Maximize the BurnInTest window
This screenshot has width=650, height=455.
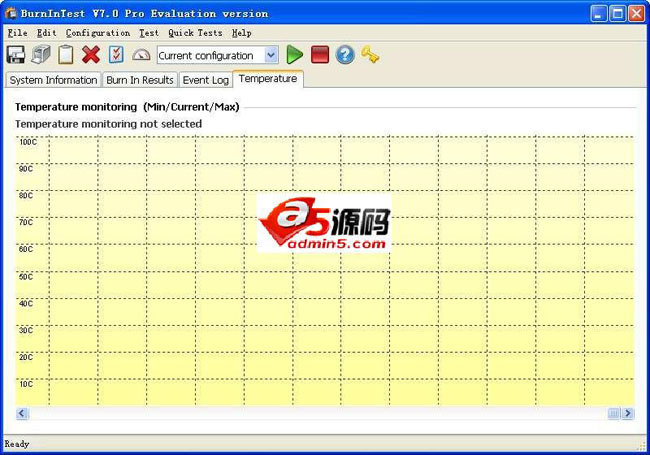click(618, 14)
